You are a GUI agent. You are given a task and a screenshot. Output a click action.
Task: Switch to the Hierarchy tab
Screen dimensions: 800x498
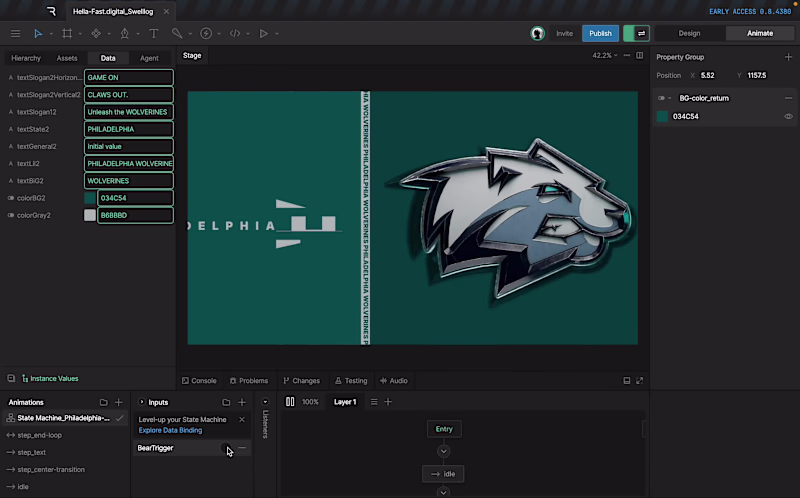26,58
